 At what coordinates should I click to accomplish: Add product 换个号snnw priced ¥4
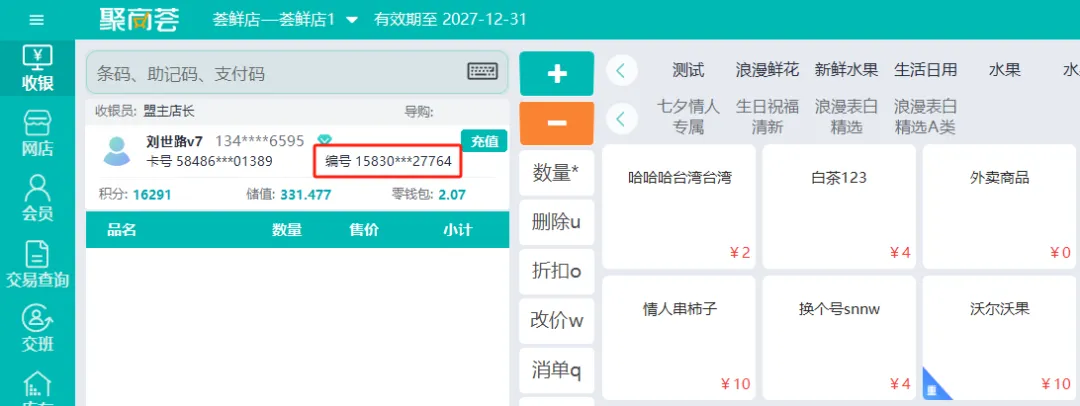tap(839, 338)
